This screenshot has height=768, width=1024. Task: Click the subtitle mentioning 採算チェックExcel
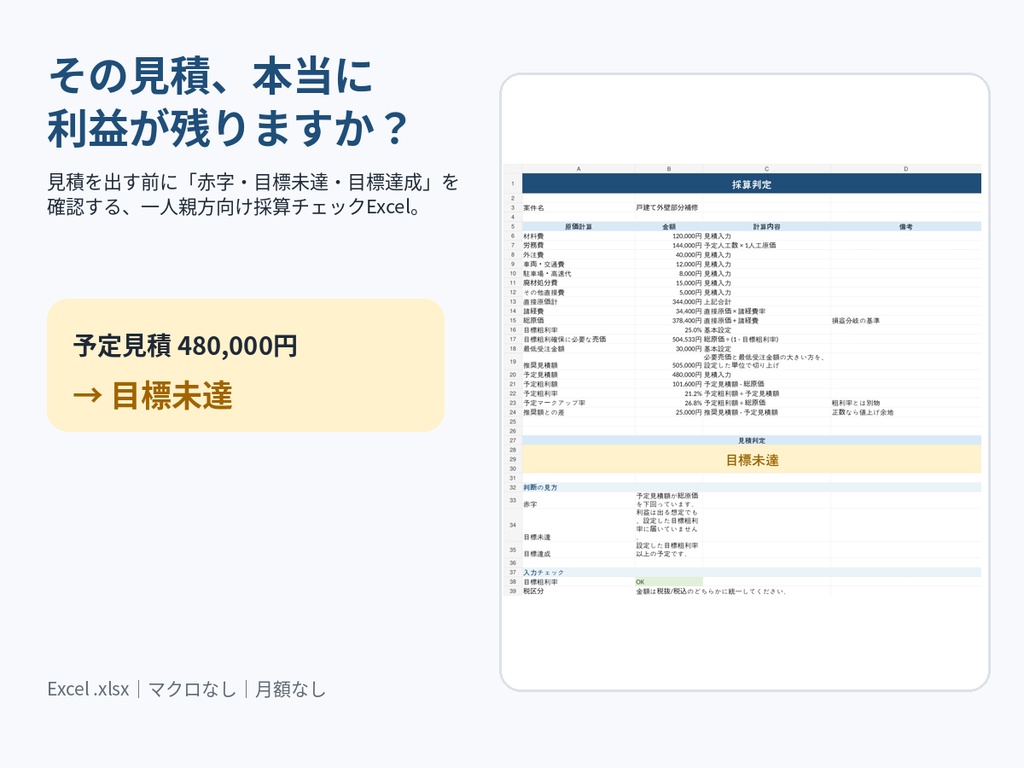tap(253, 194)
